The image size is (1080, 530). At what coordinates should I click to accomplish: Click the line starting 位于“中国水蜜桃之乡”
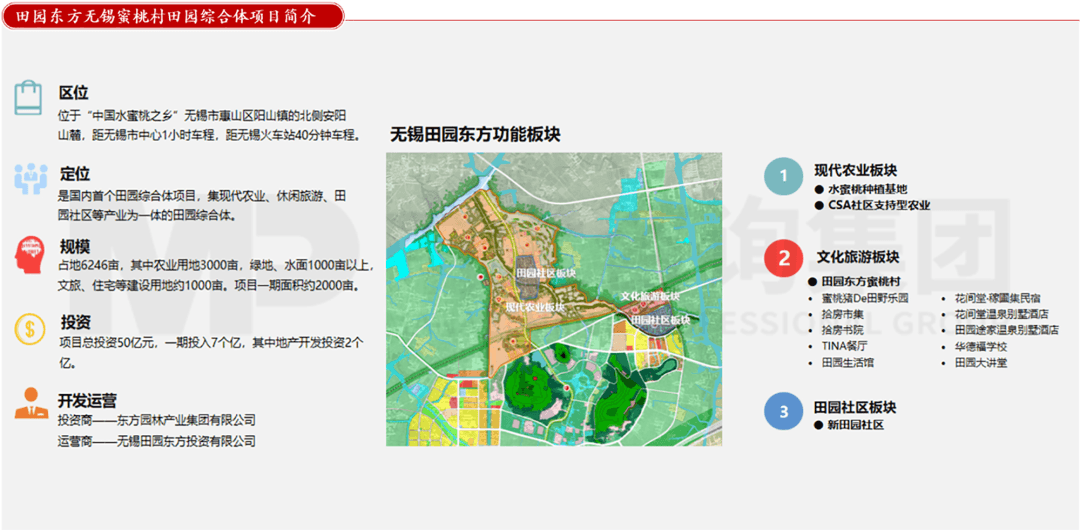202,114
